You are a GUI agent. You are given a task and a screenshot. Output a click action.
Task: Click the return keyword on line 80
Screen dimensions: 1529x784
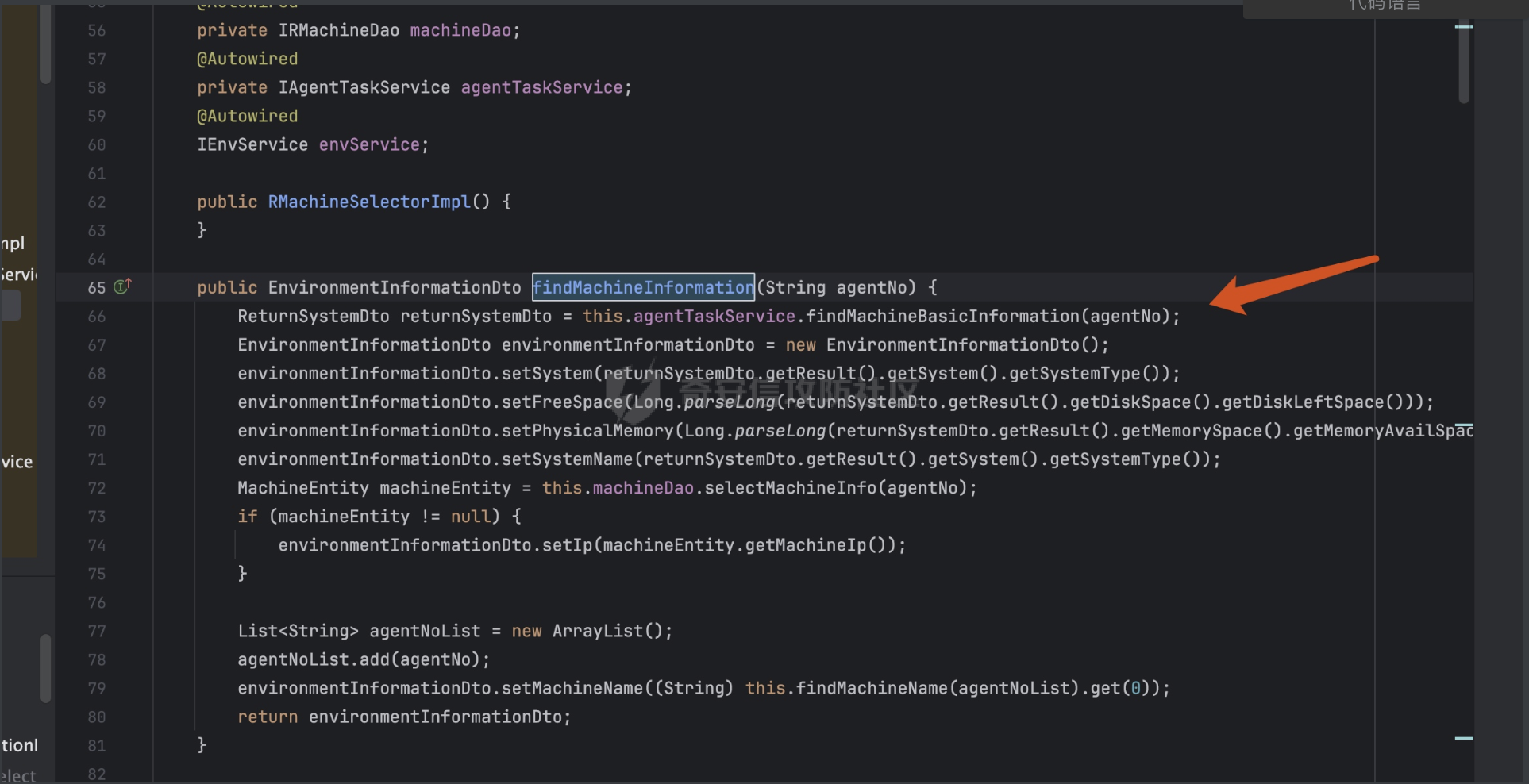[x=268, y=717]
